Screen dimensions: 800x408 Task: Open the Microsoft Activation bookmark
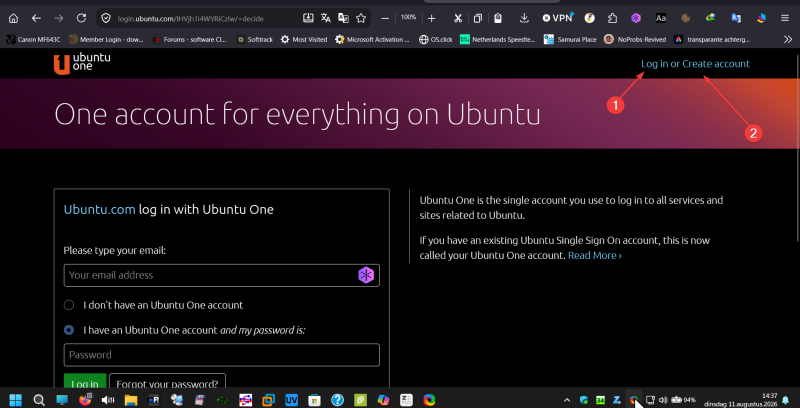coord(372,39)
